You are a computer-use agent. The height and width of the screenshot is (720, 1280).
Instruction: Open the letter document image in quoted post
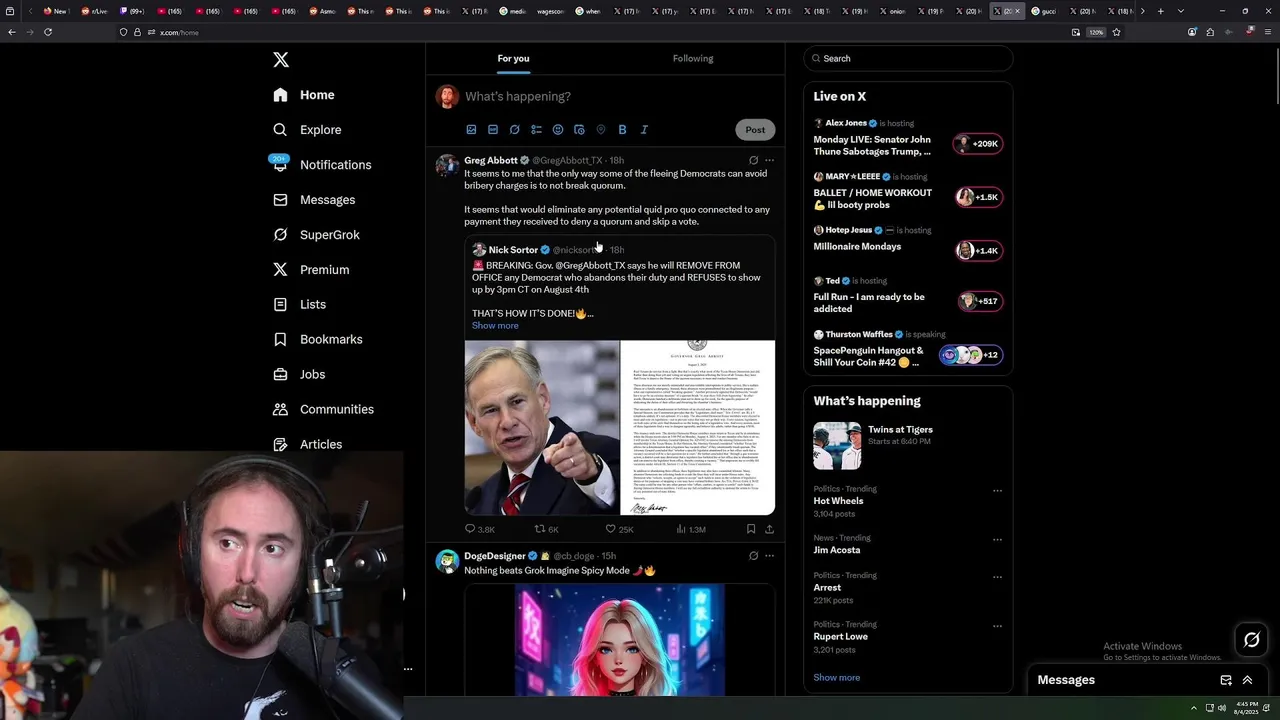(698, 427)
